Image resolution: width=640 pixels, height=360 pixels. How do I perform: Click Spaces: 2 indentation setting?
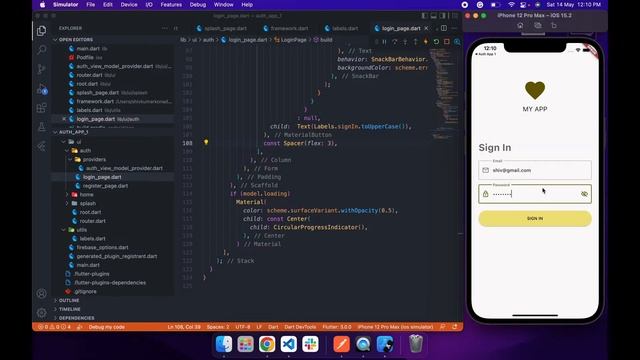tap(218, 327)
